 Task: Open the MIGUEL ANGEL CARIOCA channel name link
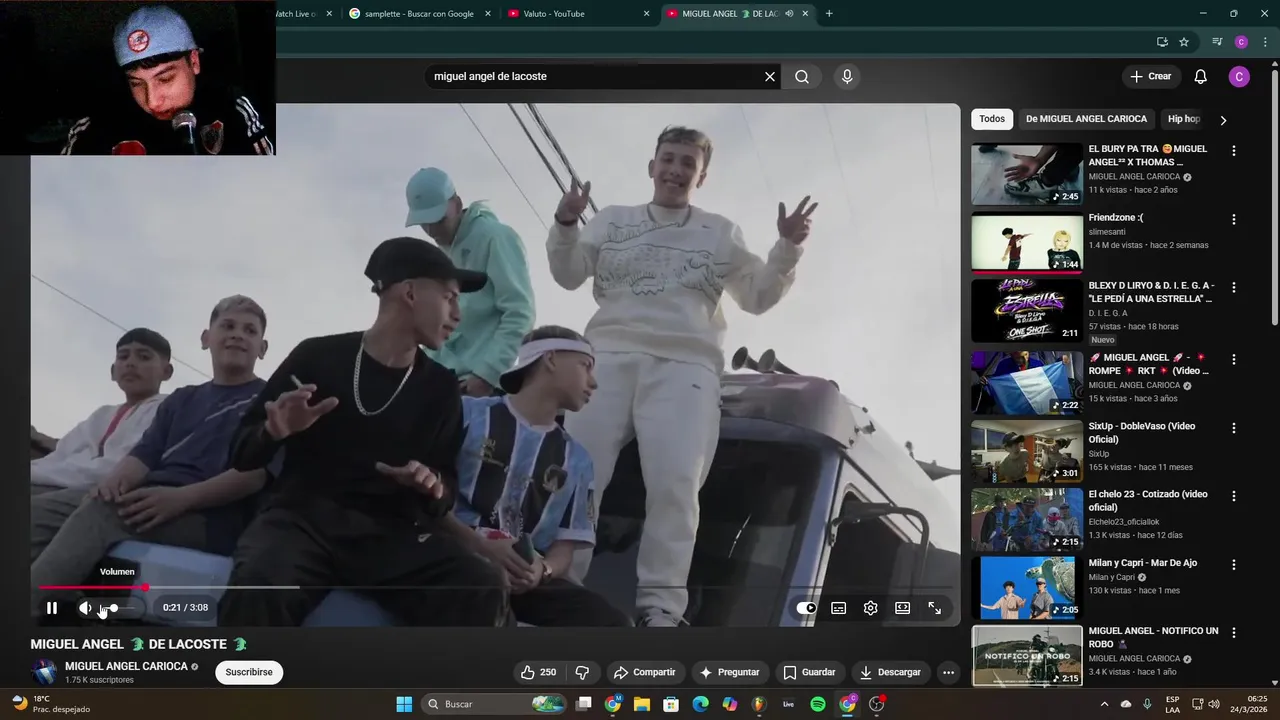tap(126, 666)
